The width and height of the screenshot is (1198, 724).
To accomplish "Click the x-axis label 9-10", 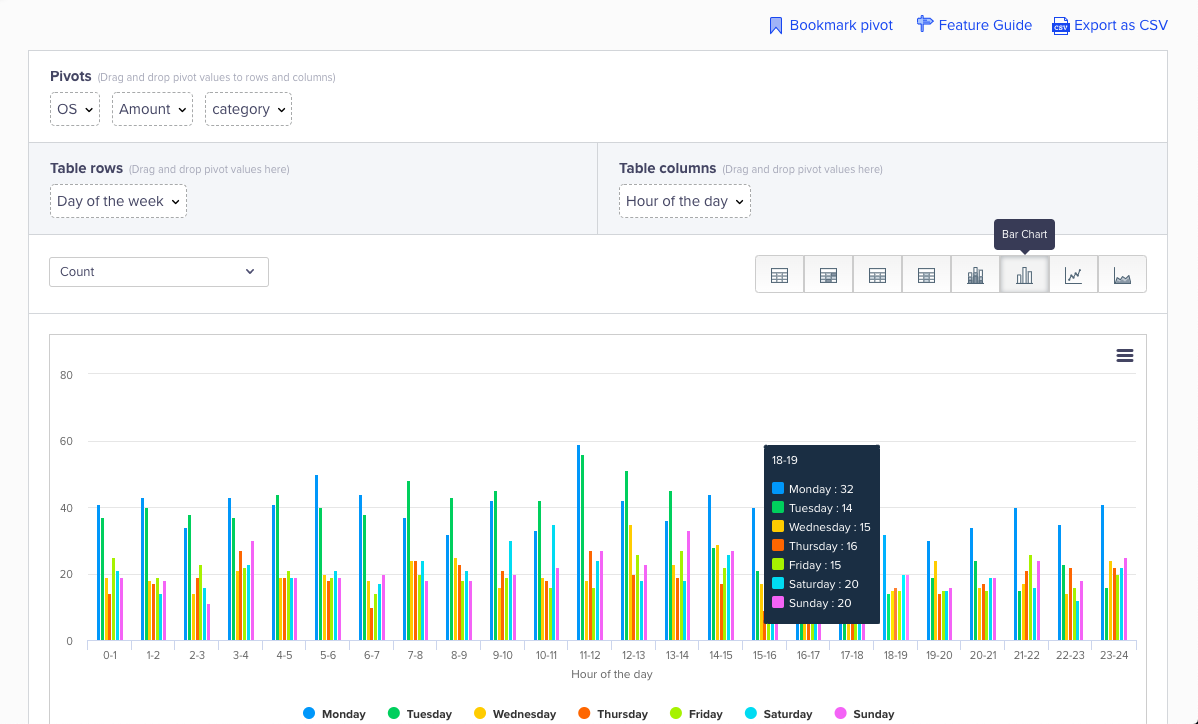I will (503, 655).
